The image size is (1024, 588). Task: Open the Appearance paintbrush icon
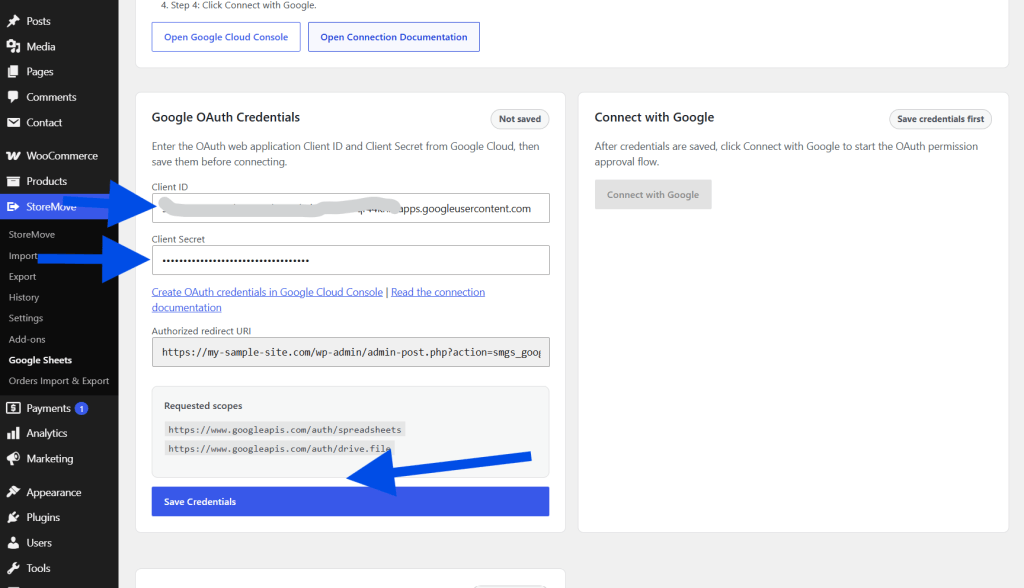coord(13,492)
